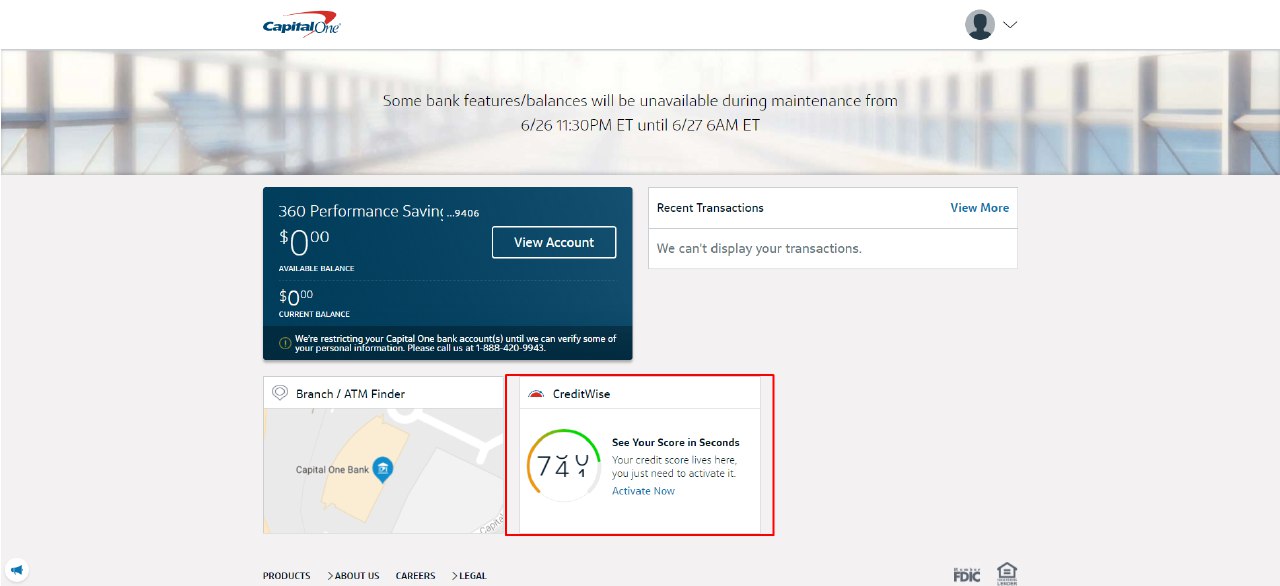Click the Activate Now link
Image resolution: width=1280 pixels, height=586 pixels.
[643, 491]
